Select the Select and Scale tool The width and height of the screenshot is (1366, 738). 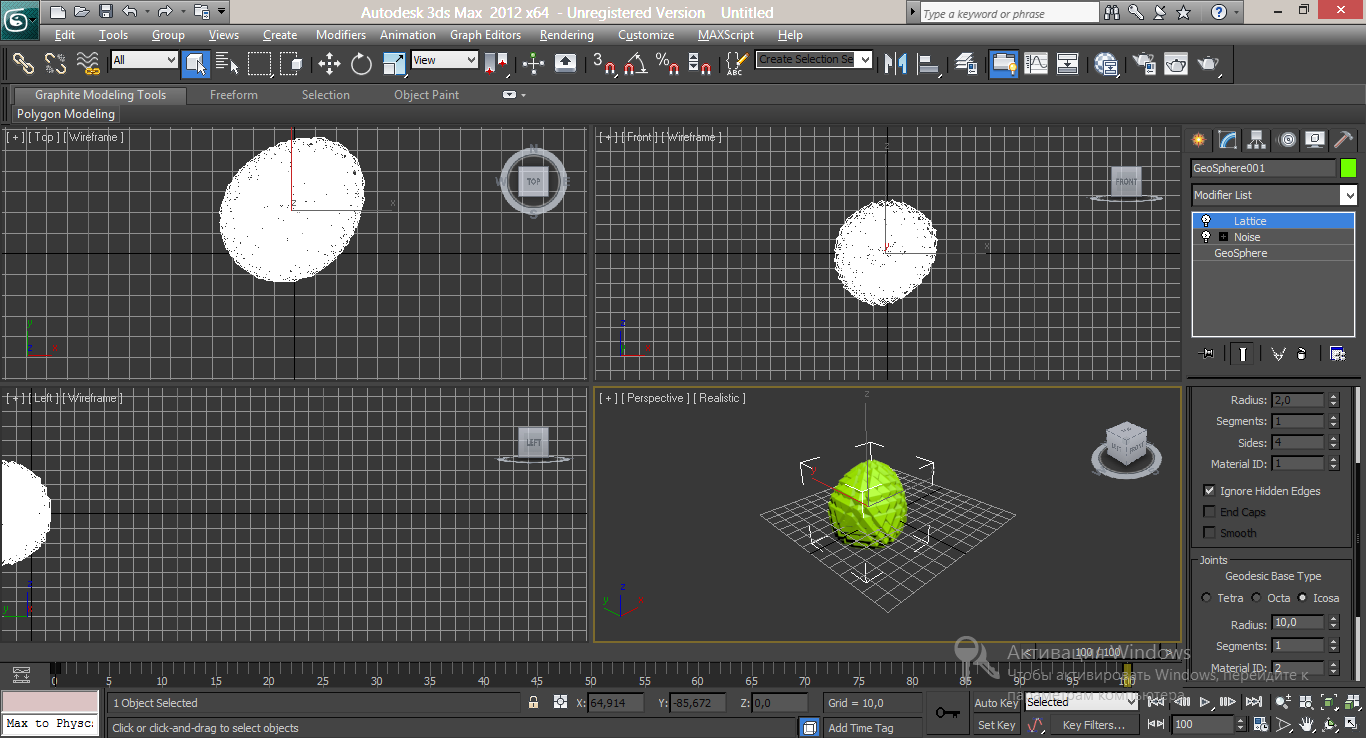394,64
